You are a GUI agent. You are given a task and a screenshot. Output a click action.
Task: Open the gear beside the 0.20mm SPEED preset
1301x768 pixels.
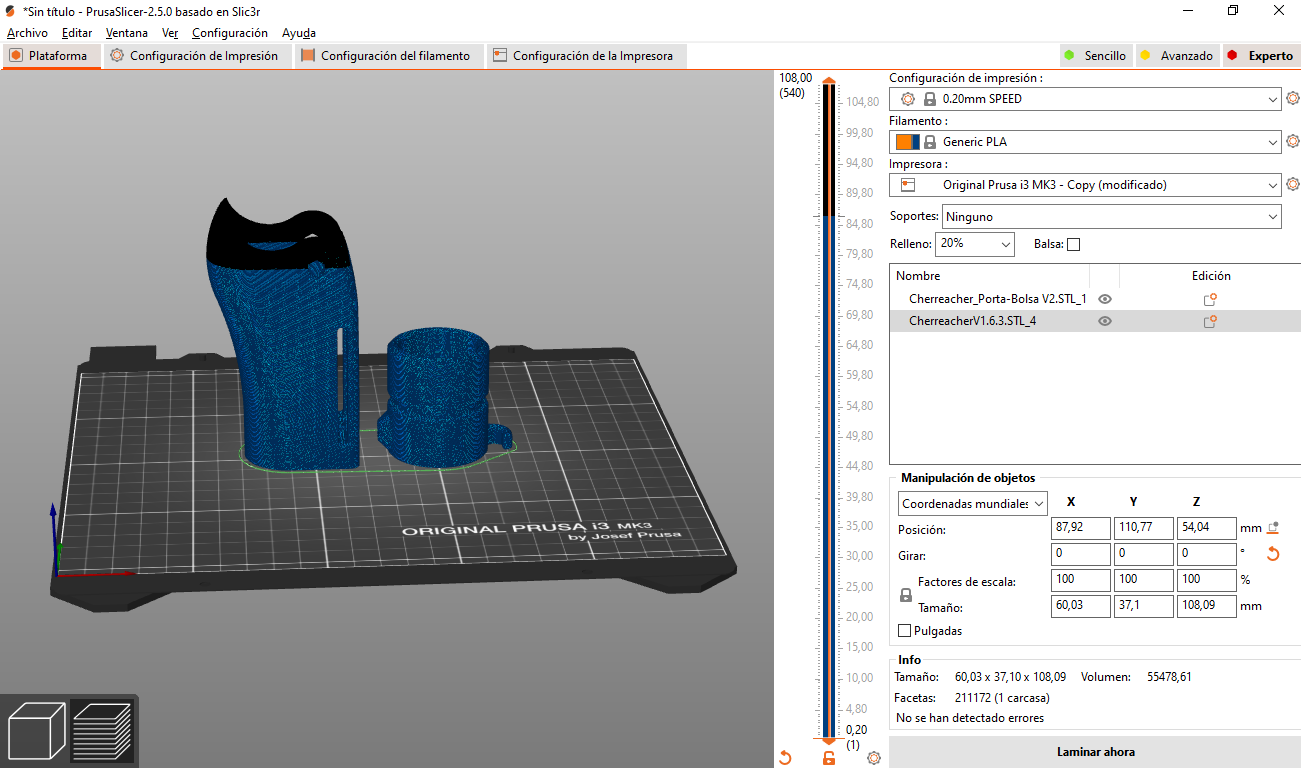point(1292,99)
